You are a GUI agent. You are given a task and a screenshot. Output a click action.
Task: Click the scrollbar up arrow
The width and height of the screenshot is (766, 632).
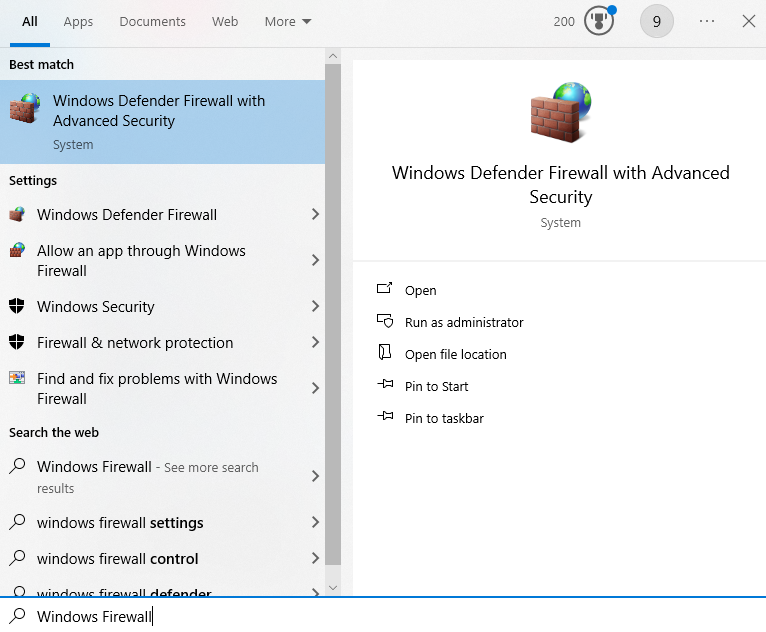coord(333,56)
